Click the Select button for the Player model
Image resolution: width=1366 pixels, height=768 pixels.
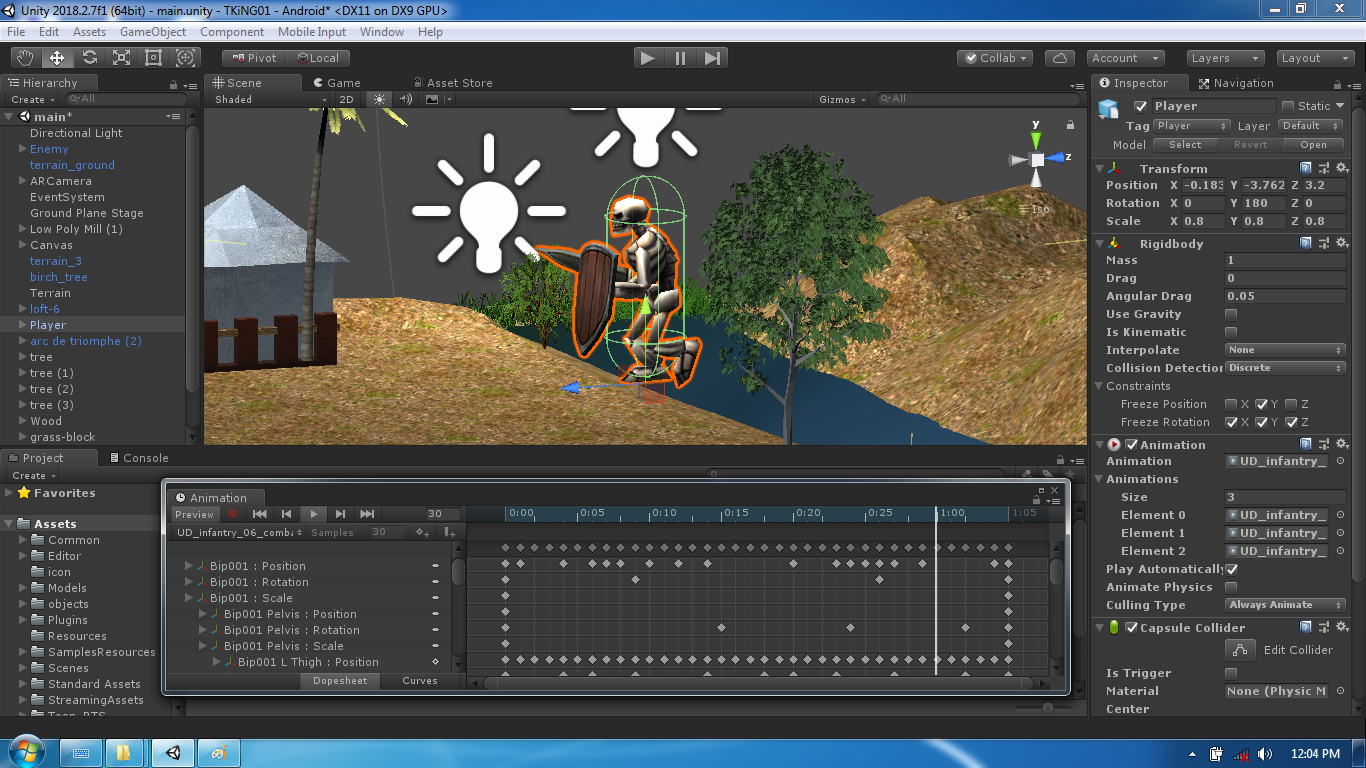click(1184, 145)
